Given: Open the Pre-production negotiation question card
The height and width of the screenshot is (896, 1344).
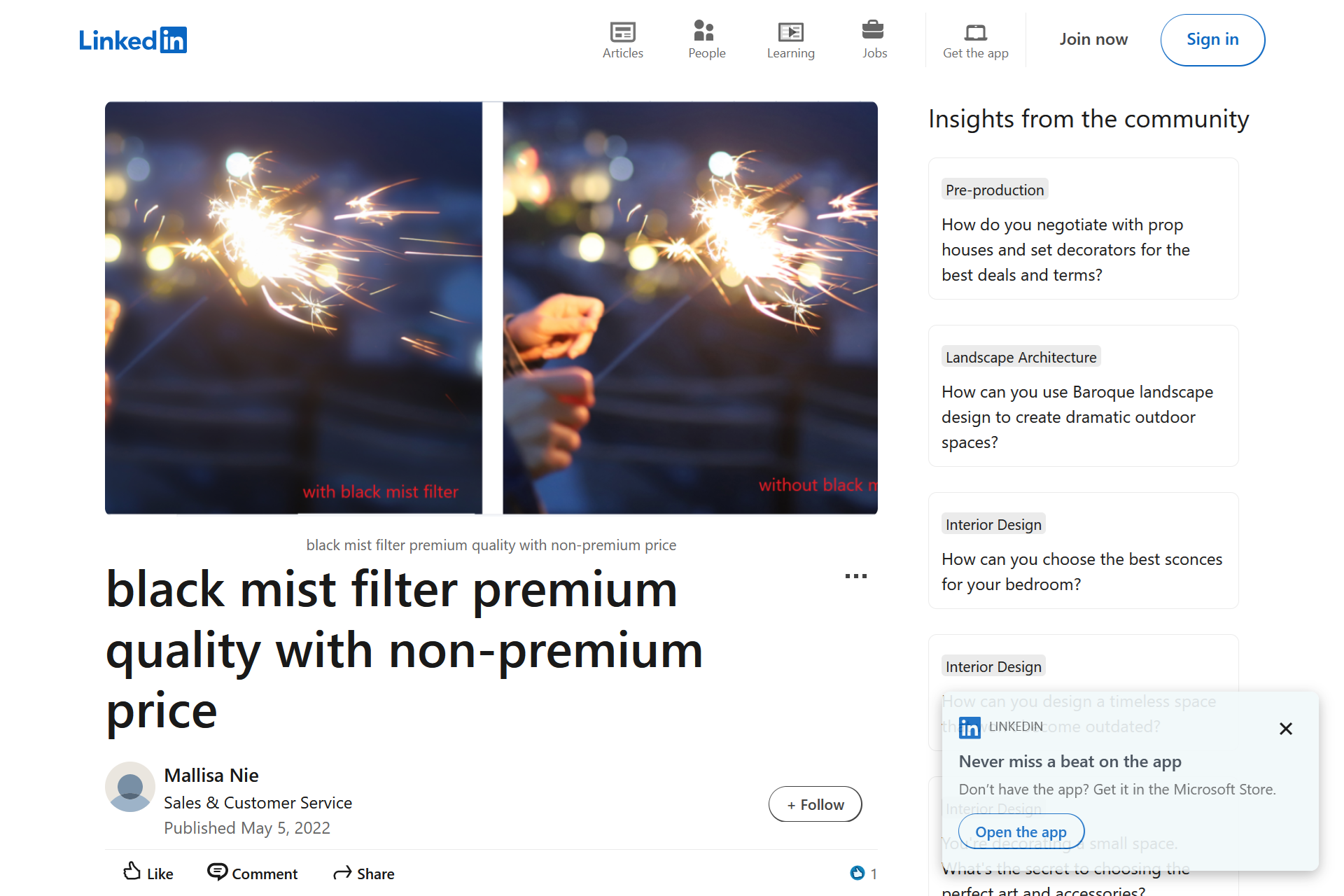Looking at the screenshot, I should point(1083,229).
